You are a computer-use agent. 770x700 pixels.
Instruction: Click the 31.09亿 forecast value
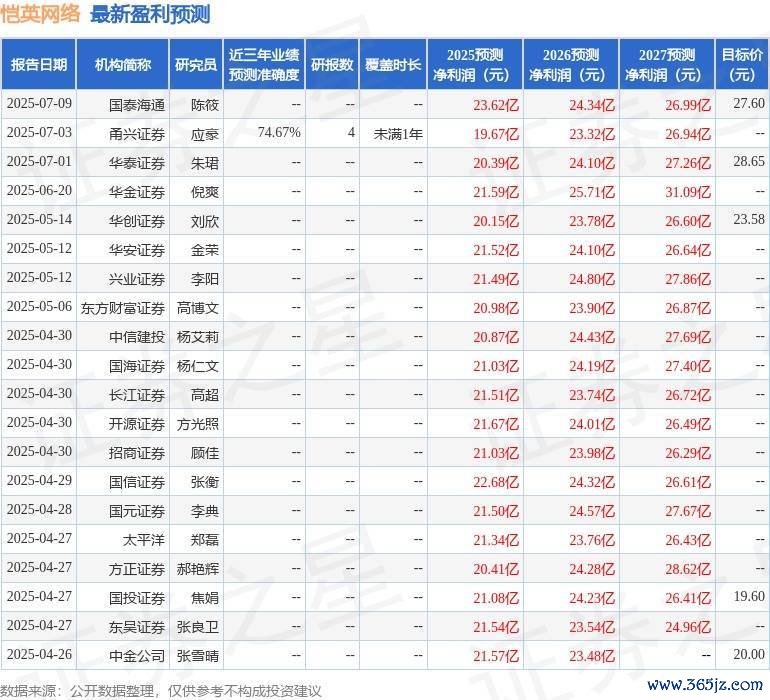click(688, 192)
